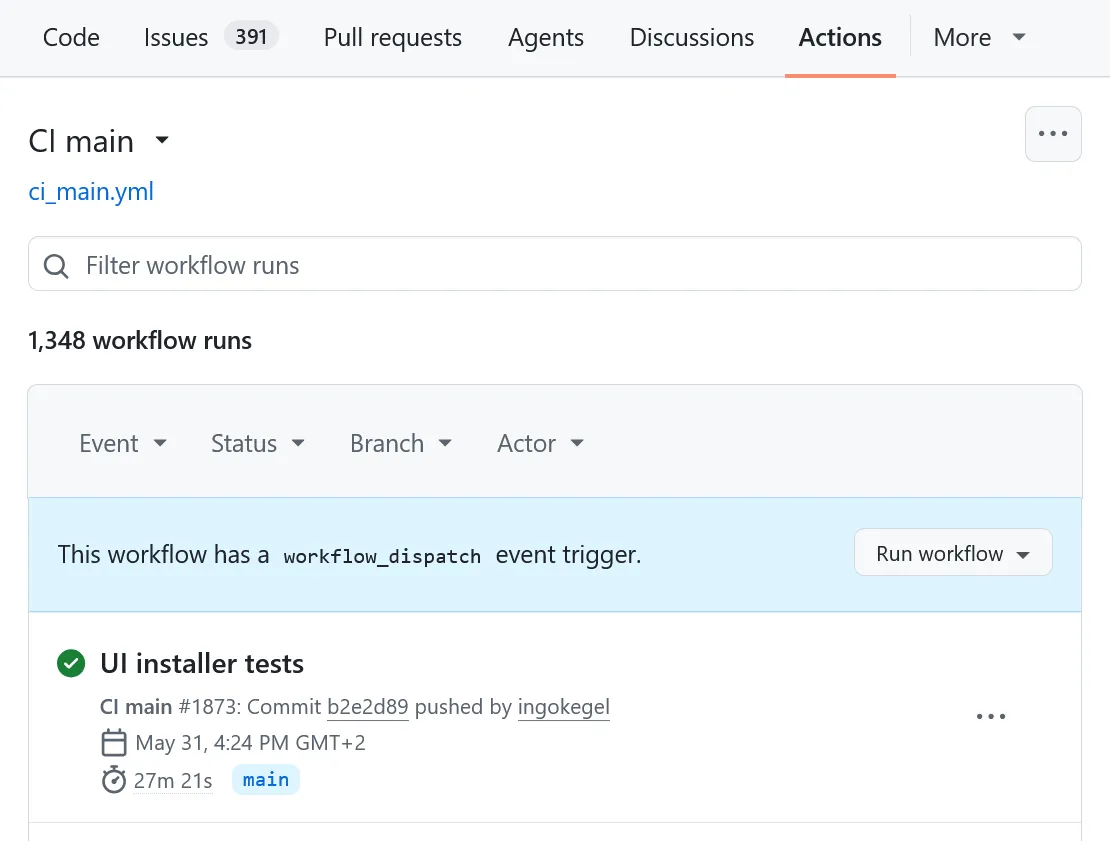Image resolution: width=1110 pixels, height=841 pixels.
Task: Open ingokegel user profile link
Action: [563, 707]
